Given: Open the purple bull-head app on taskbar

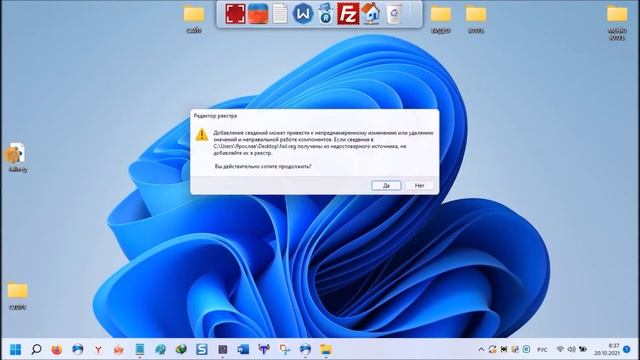Looking at the screenshot, I should [x=264, y=349].
